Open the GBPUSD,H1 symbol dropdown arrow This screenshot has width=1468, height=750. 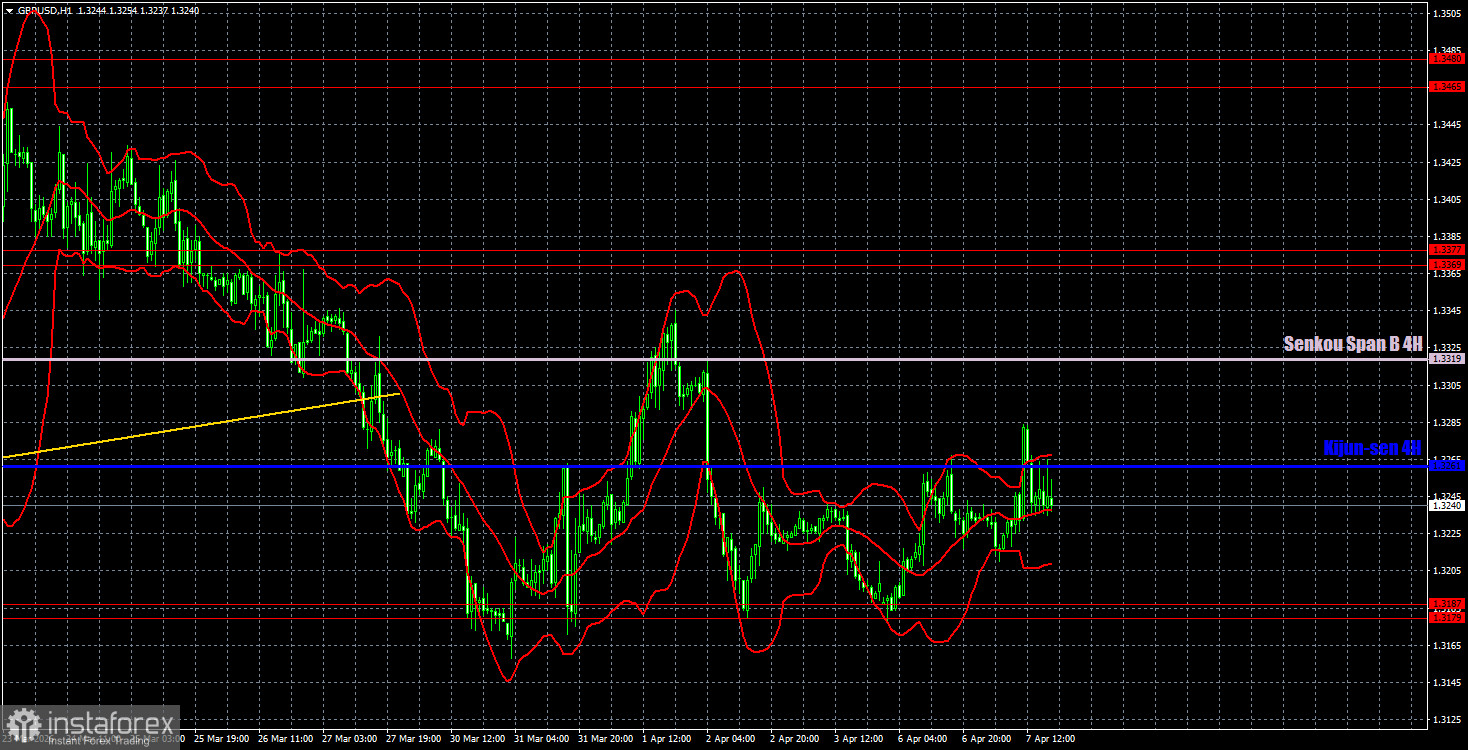9,10
